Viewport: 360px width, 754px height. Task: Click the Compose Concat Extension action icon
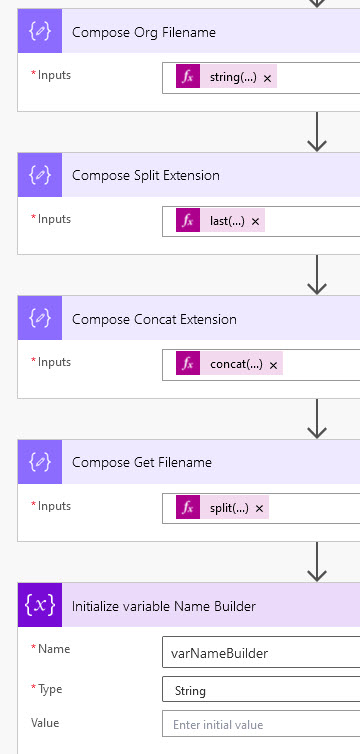pyautogui.click(x=40, y=318)
